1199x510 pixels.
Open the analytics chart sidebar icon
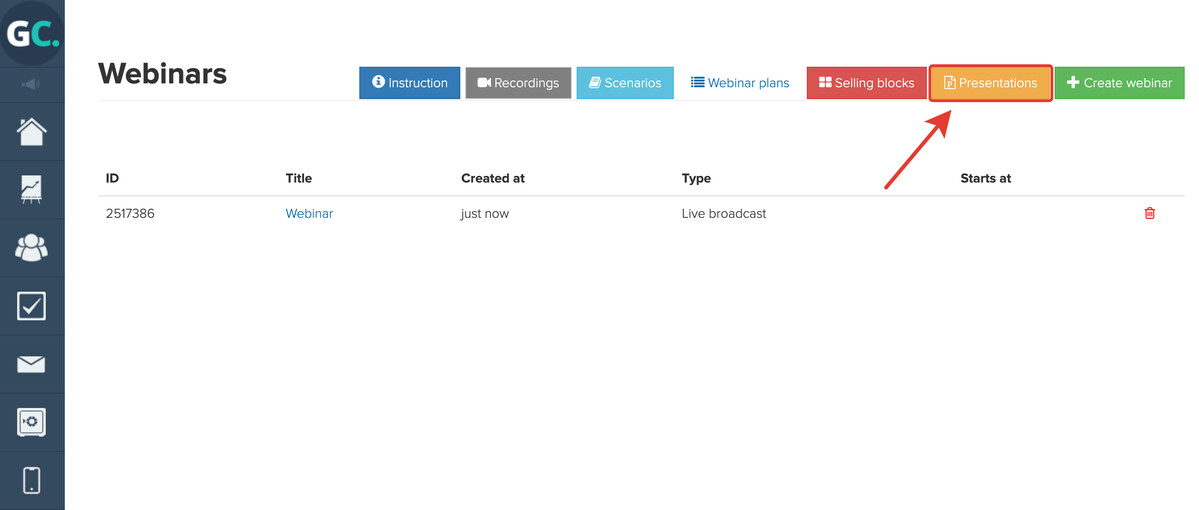(32, 190)
